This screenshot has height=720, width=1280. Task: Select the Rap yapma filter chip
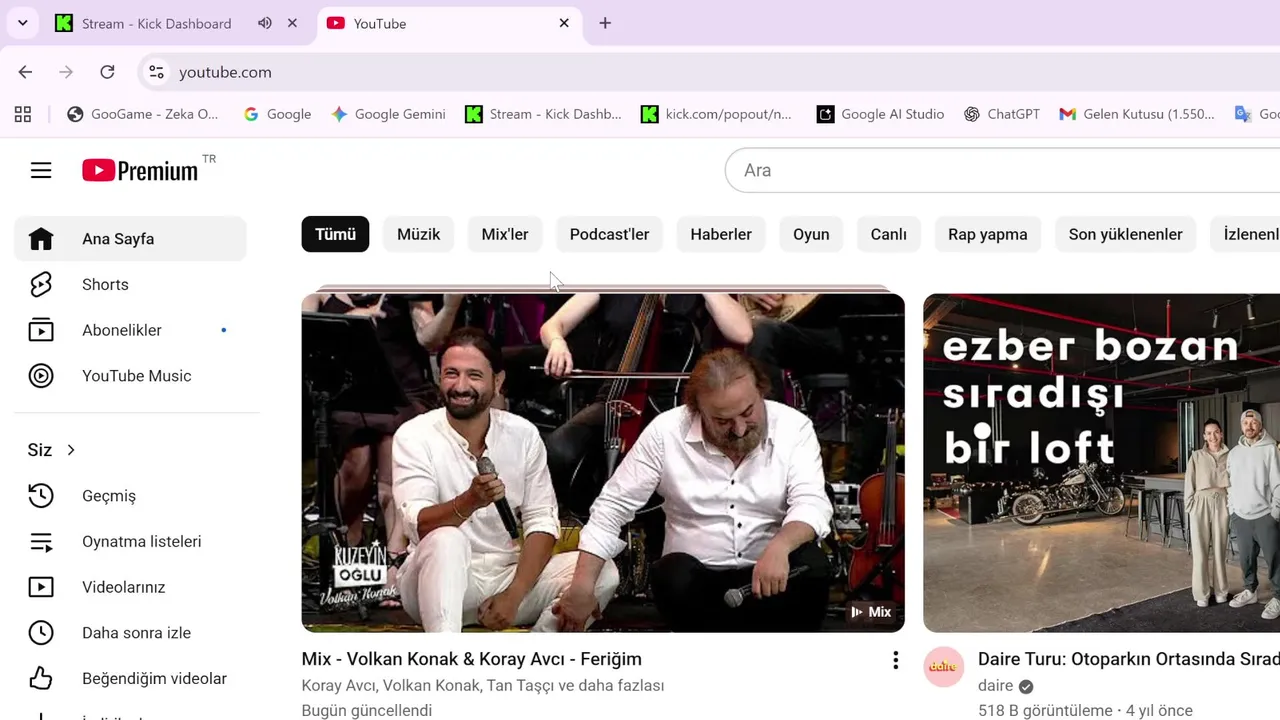click(988, 234)
